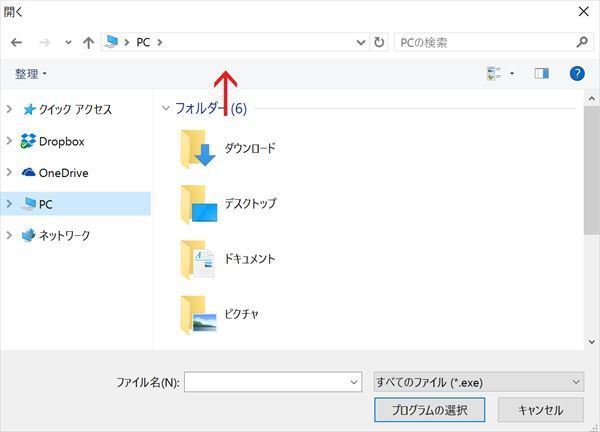Screen dimensions: 600x432
Task: Focus the ファイル名 input field
Action: tap(273, 382)
